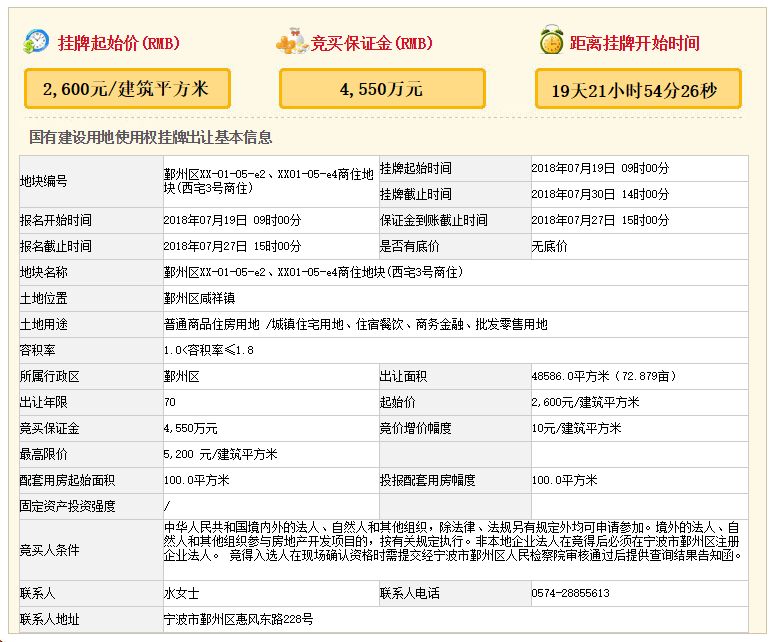This screenshot has width=773, height=642.
Task: Click the date value beside 报名开始时间
Action: click(x=232, y=220)
